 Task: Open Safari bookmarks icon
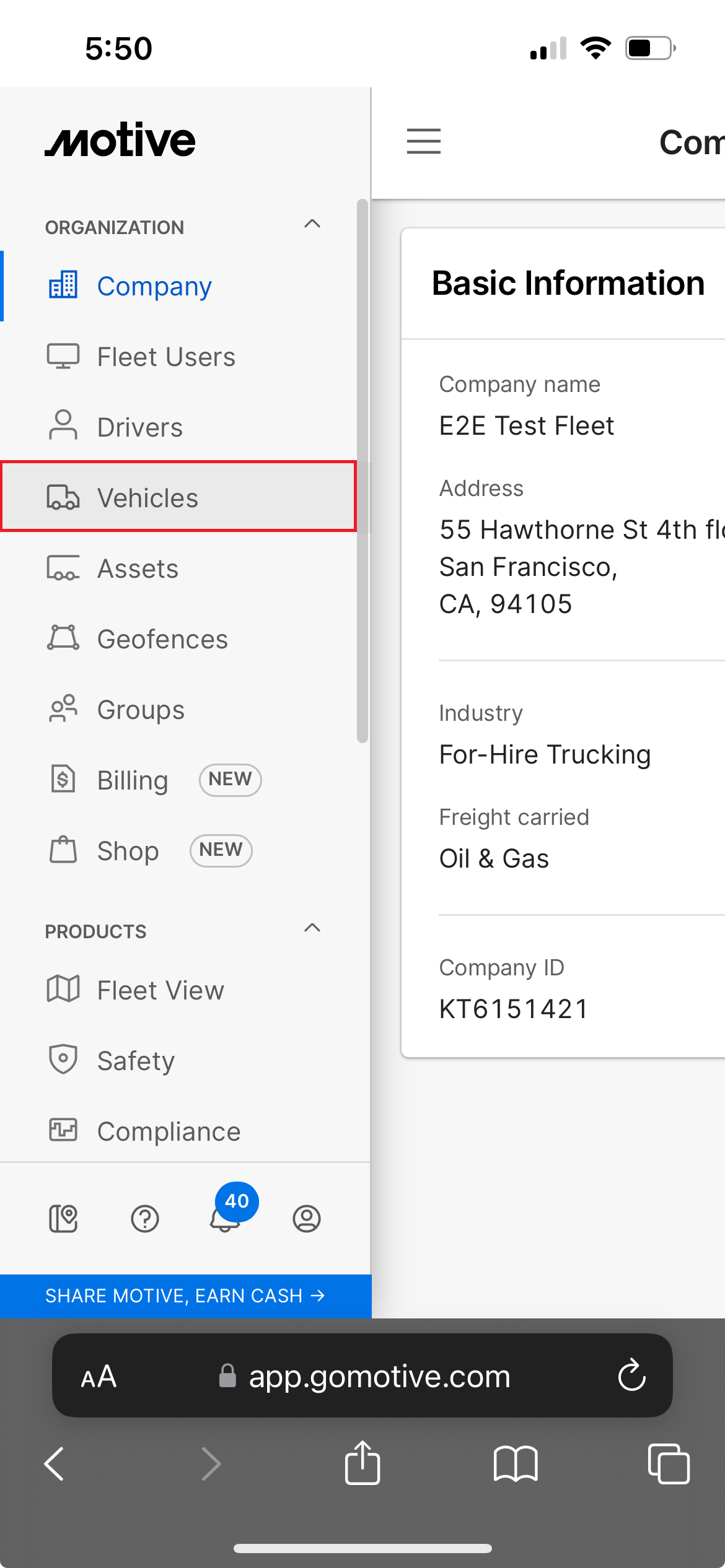(x=516, y=1464)
